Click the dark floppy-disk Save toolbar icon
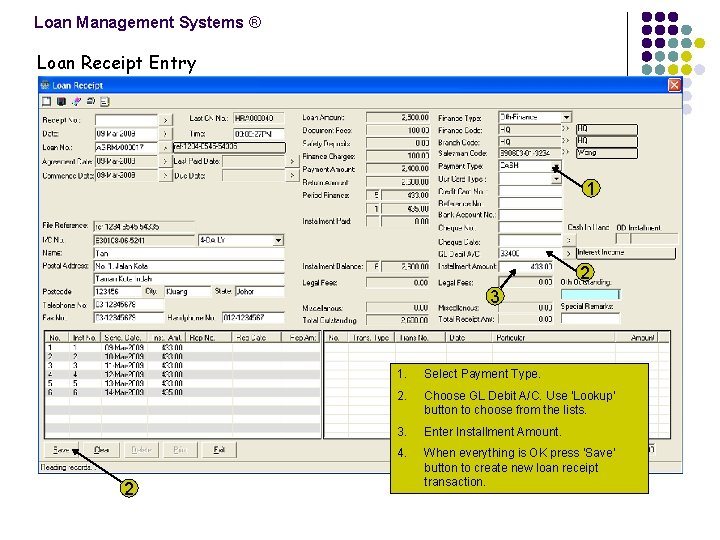Image resolution: width=720 pixels, height=540 pixels. pyautogui.click(x=61, y=101)
